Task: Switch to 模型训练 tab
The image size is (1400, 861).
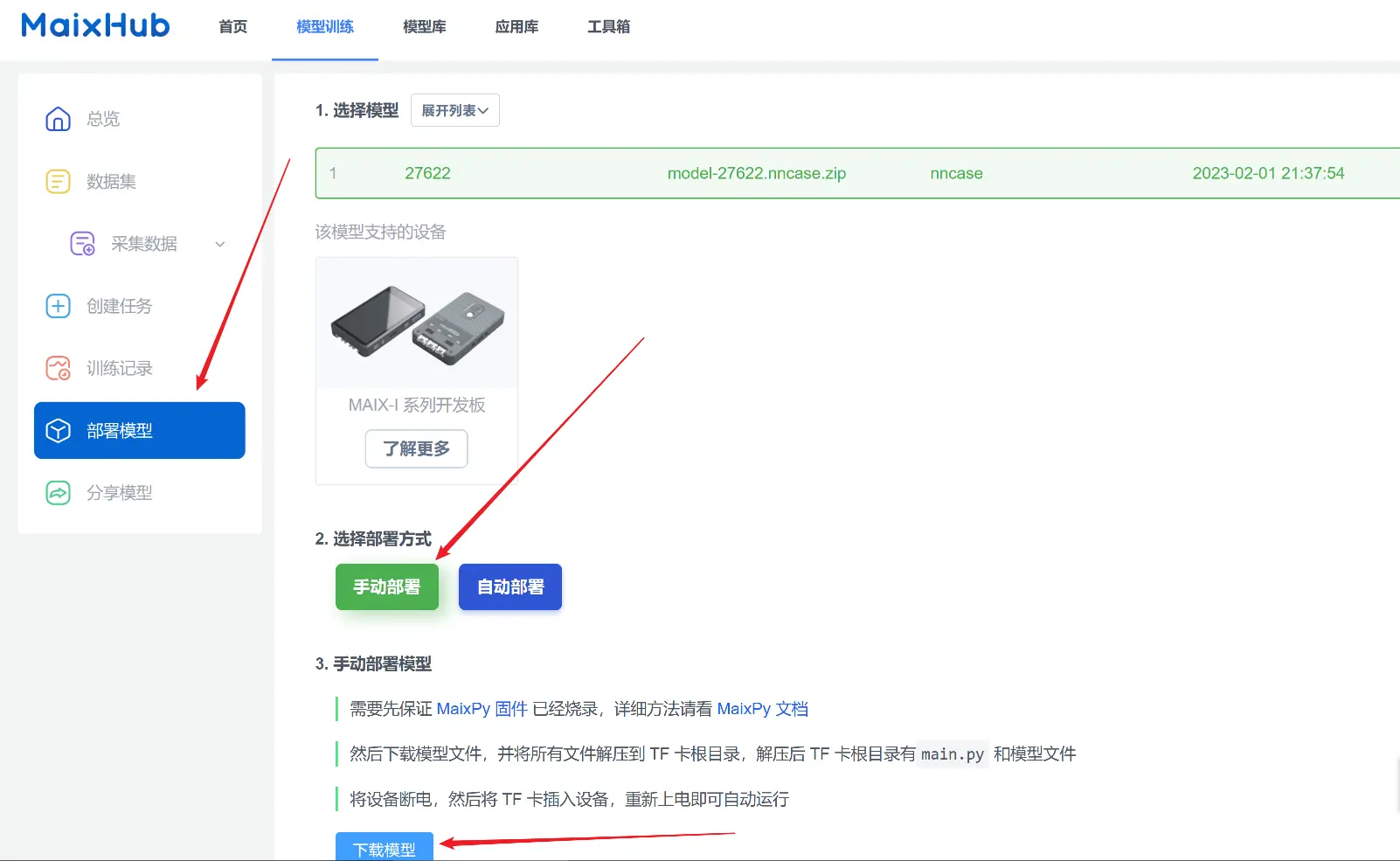Action: [x=325, y=27]
